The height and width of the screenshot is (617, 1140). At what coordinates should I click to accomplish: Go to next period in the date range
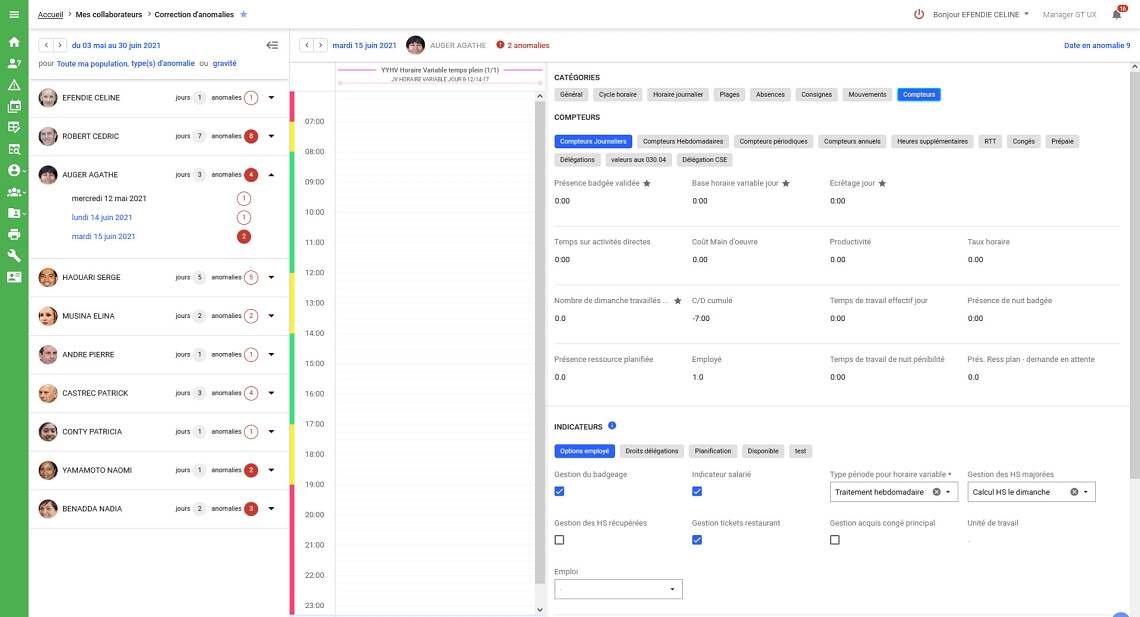pyautogui.click(x=60, y=45)
